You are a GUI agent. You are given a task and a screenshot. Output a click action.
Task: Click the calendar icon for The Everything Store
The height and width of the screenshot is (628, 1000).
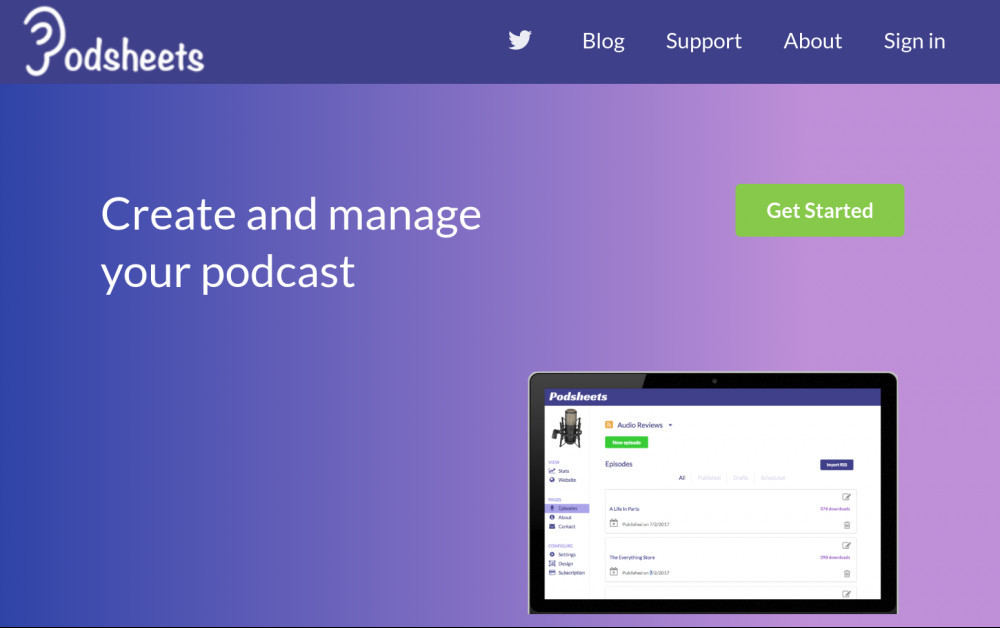tap(614, 572)
